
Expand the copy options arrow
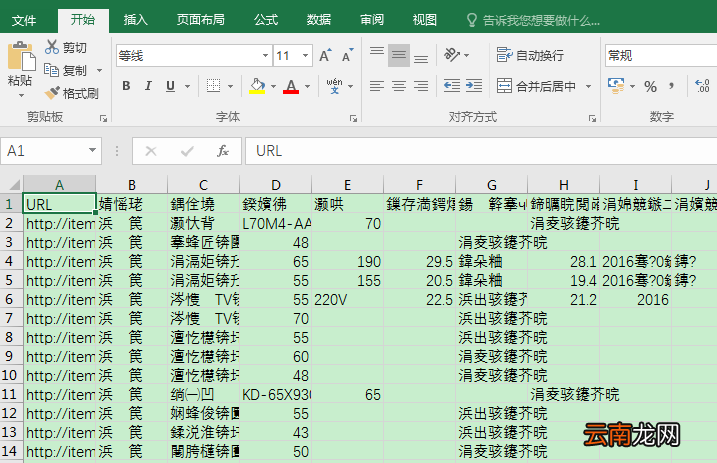[x=99, y=70]
